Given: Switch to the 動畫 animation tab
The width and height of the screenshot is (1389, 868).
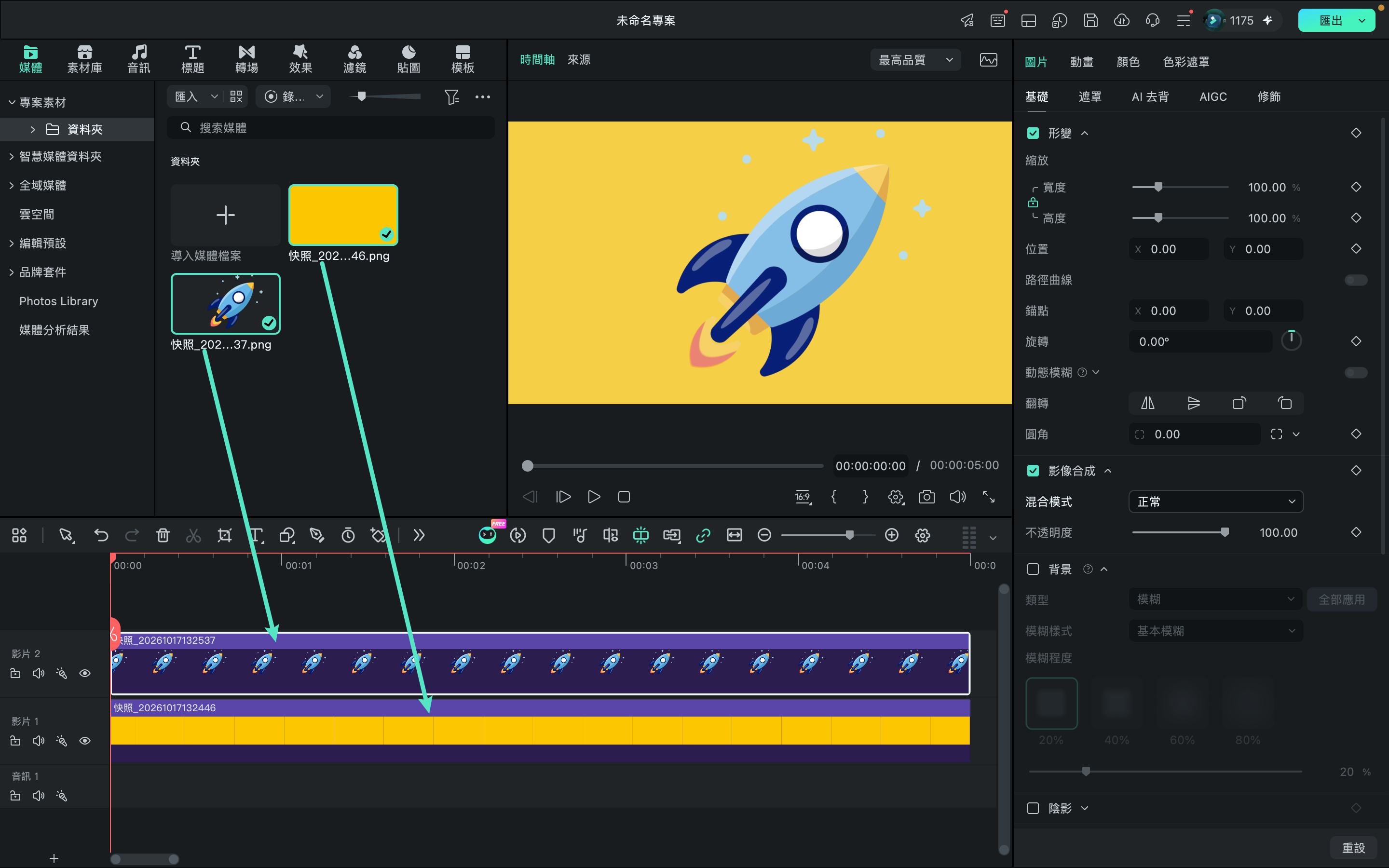Looking at the screenshot, I should pos(1081,62).
